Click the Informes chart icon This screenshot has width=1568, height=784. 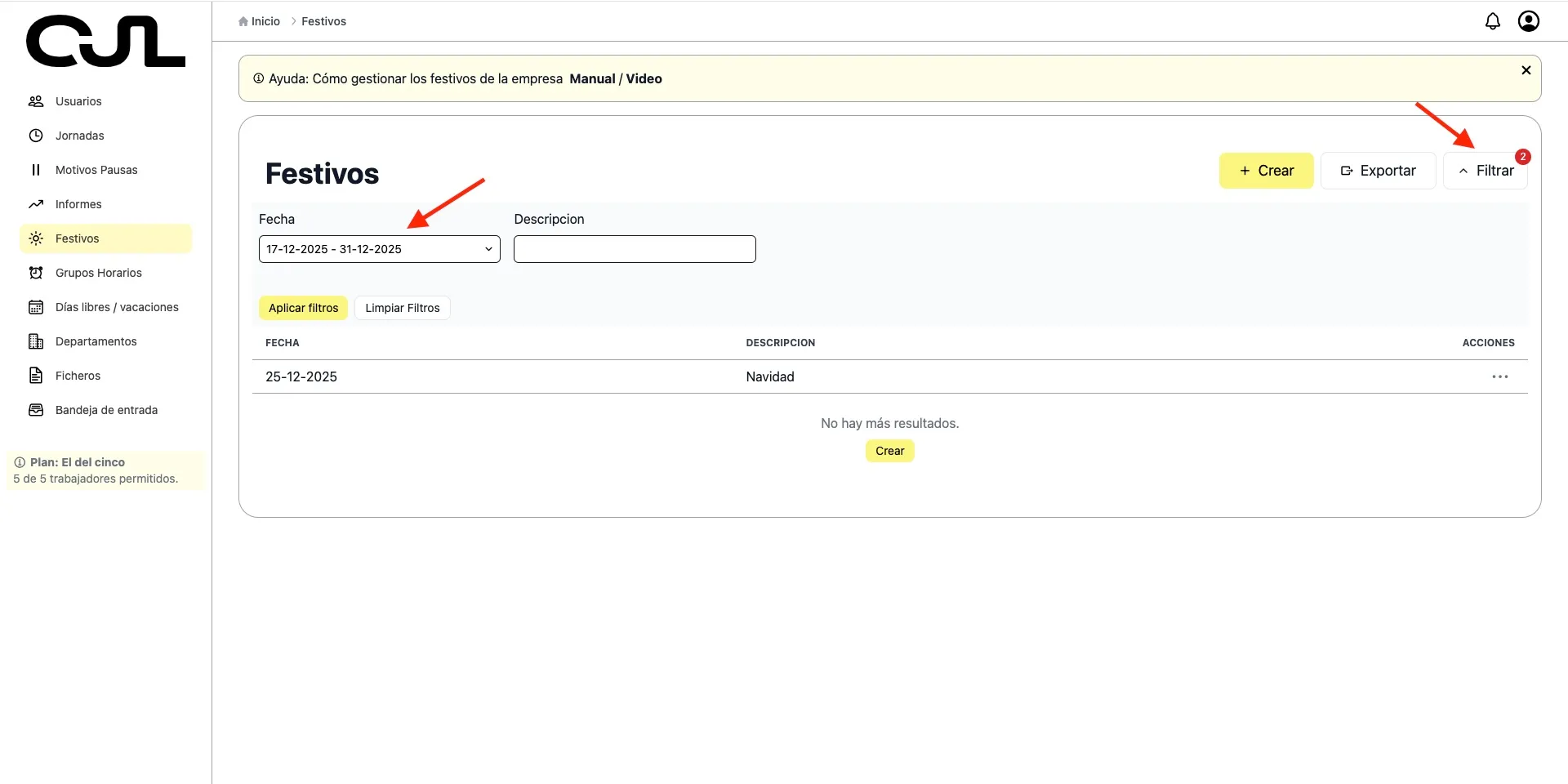[x=36, y=204]
